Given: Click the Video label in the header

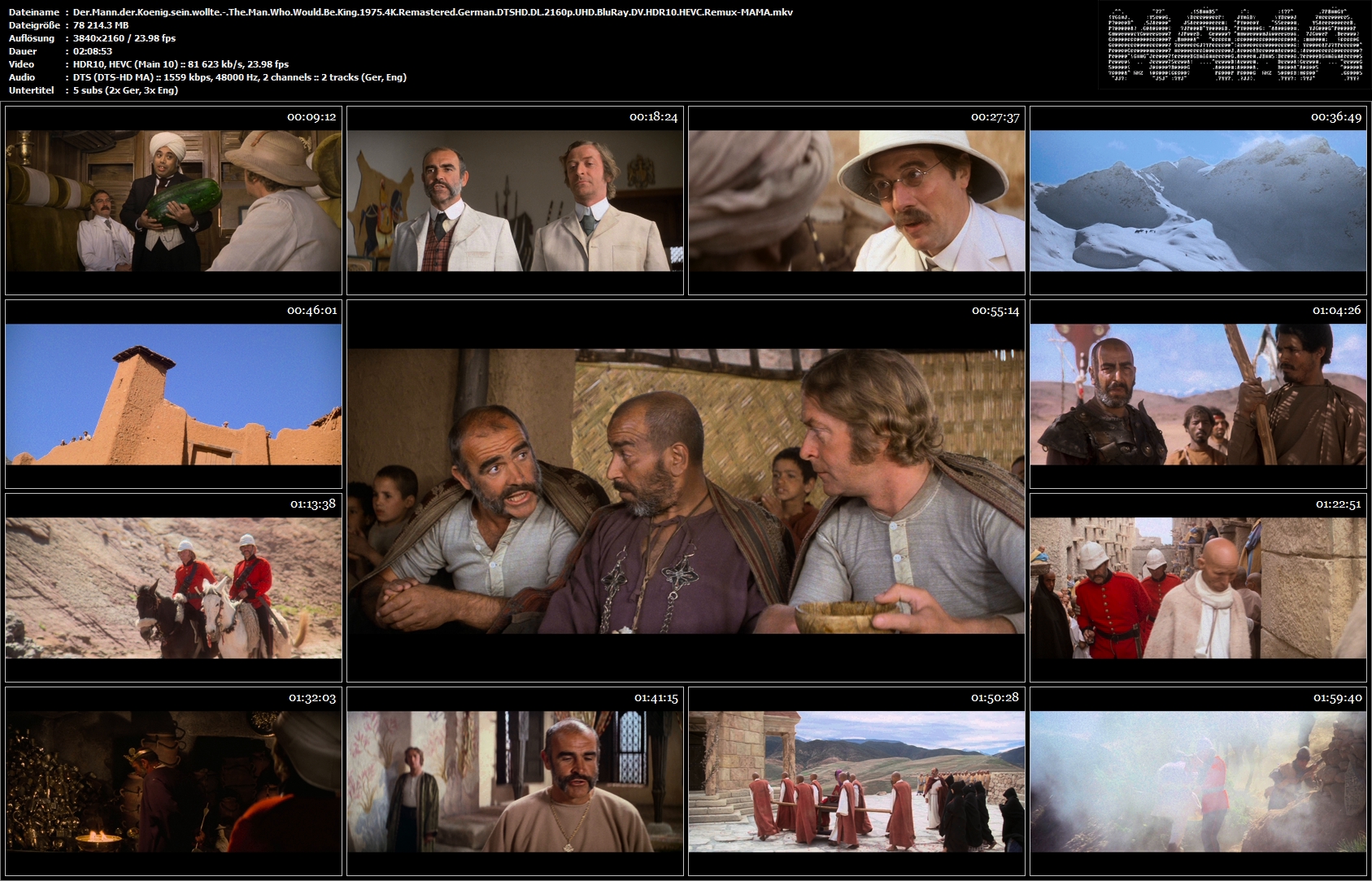Looking at the screenshot, I should pos(22,64).
